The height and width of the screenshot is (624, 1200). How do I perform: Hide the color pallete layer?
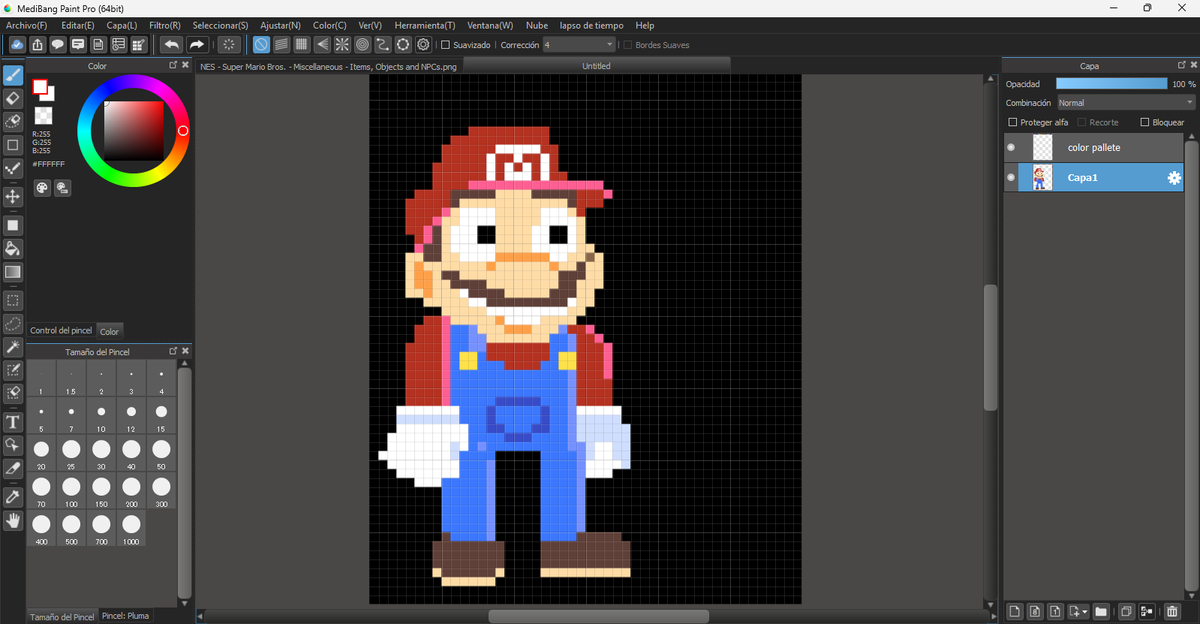pyautogui.click(x=1011, y=148)
